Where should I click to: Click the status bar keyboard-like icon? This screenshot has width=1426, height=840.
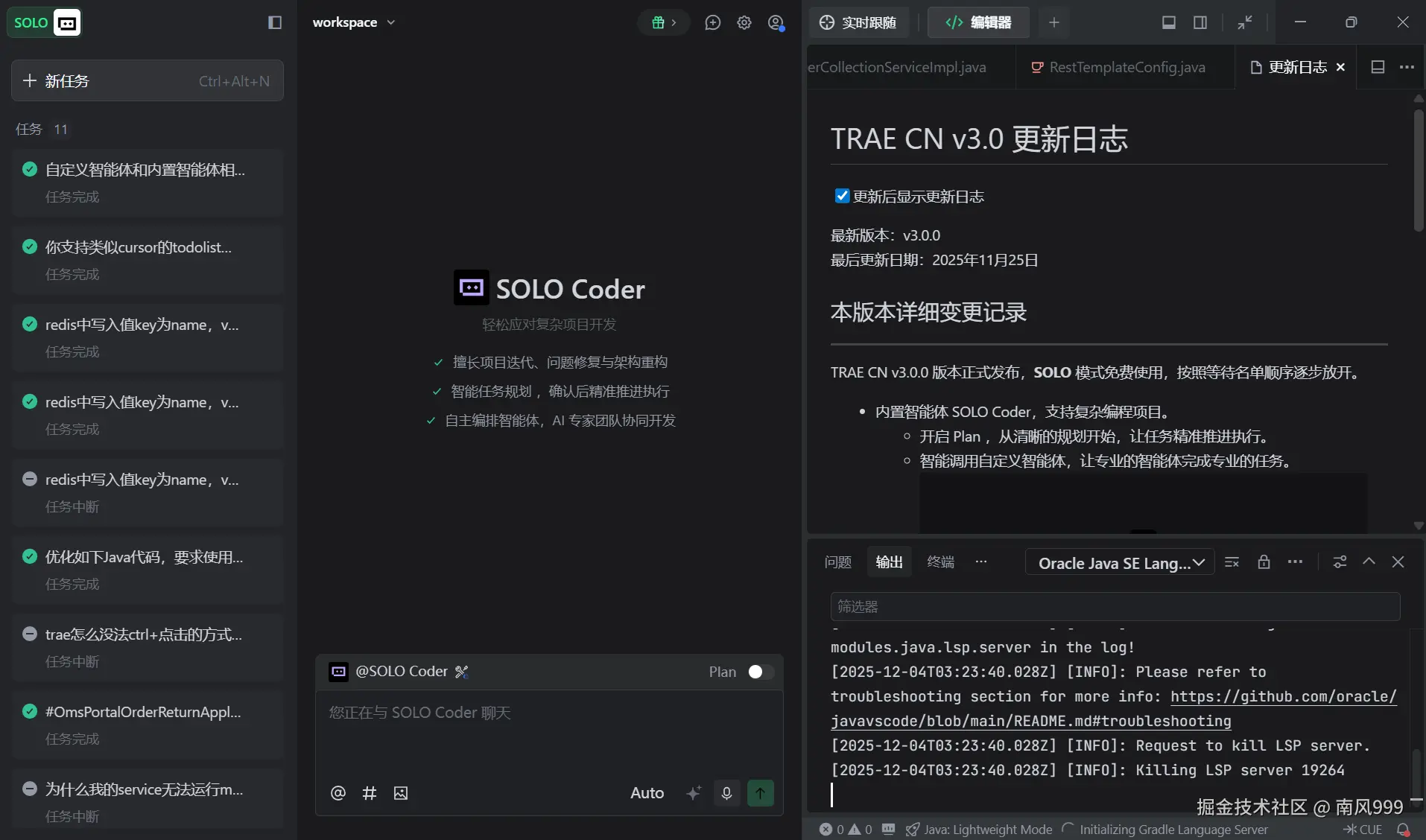(x=888, y=830)
